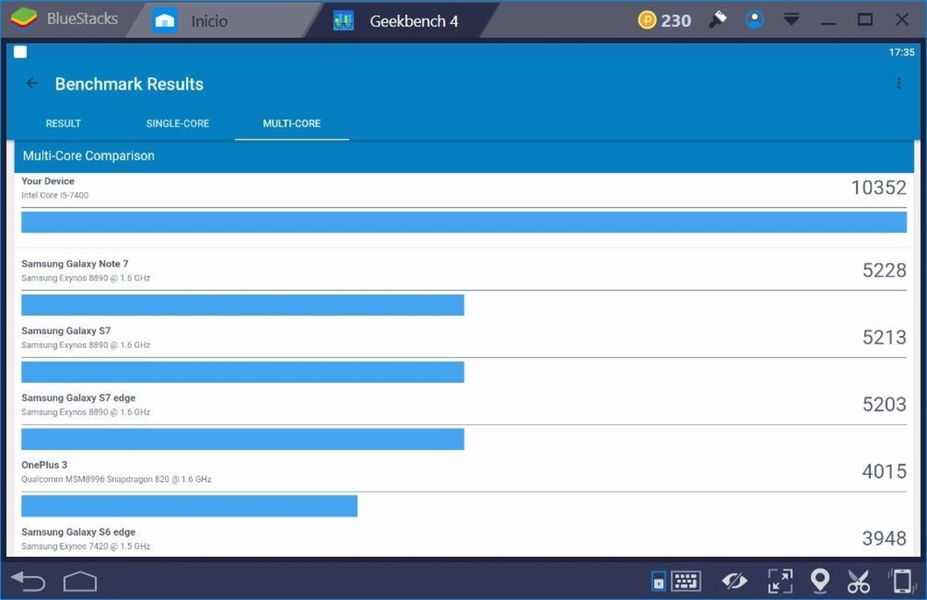Click the Intel Core i5-7400 label
This screenshot has width=927, height=600.
click(x=55, y=195)
